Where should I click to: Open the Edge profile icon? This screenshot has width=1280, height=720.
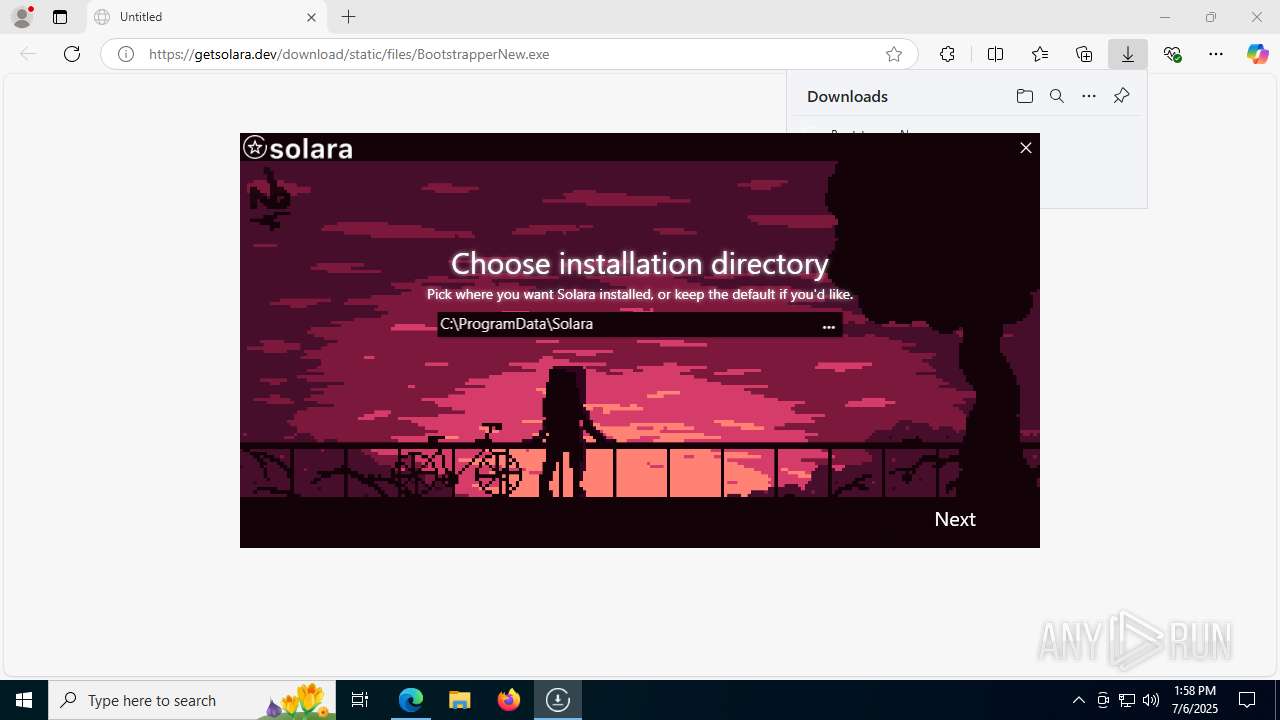coord(22,17)
